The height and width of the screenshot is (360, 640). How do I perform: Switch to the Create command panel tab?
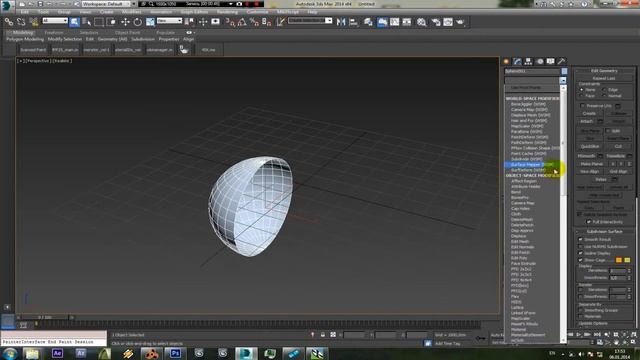pyautogui.click(x=507, y=61)
